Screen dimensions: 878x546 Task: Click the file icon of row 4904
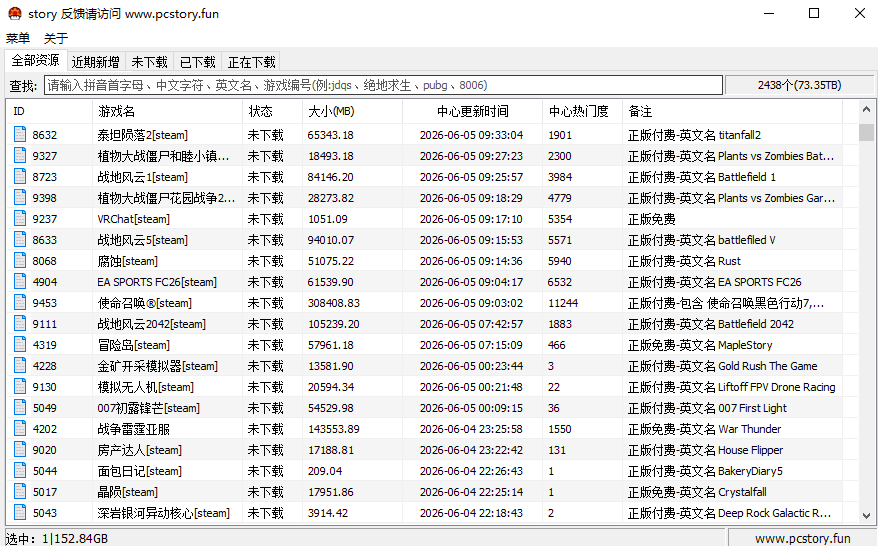click(20, 281)
